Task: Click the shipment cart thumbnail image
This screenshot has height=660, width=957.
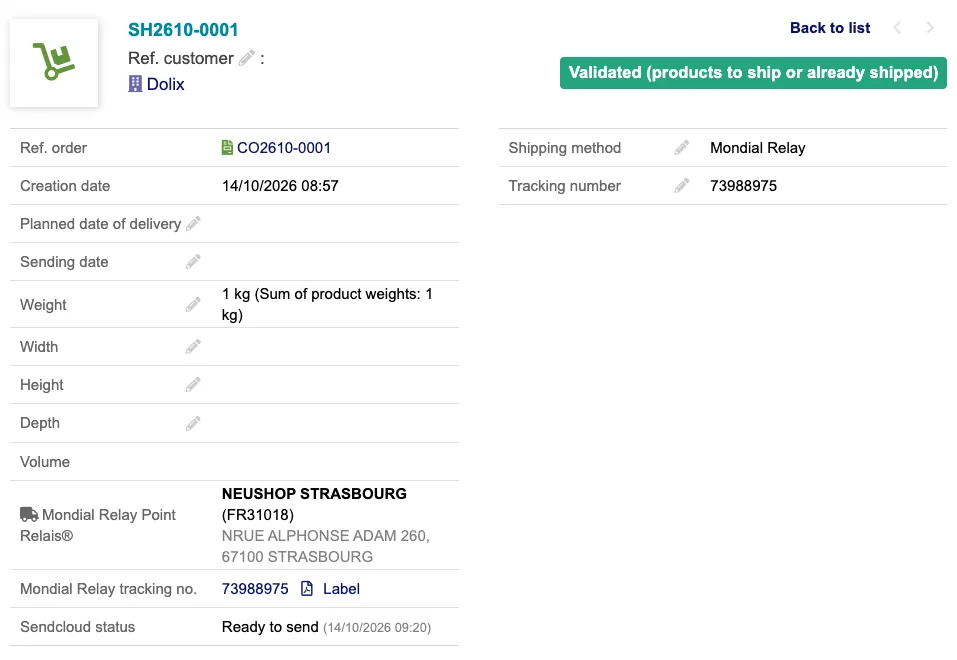Action: pyautogui.click(x=54, y=62)
